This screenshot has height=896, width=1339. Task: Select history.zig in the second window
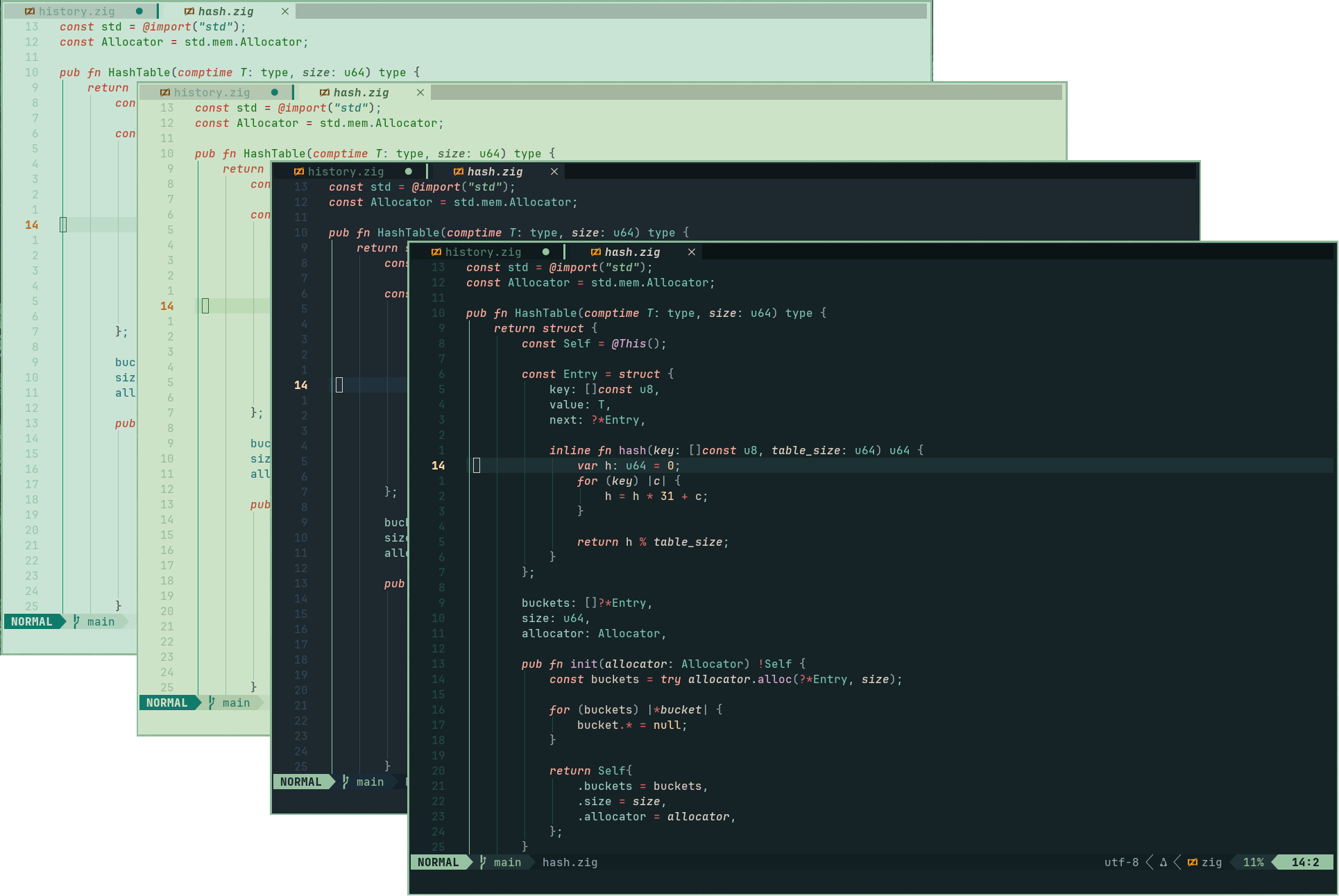point(212,92)
